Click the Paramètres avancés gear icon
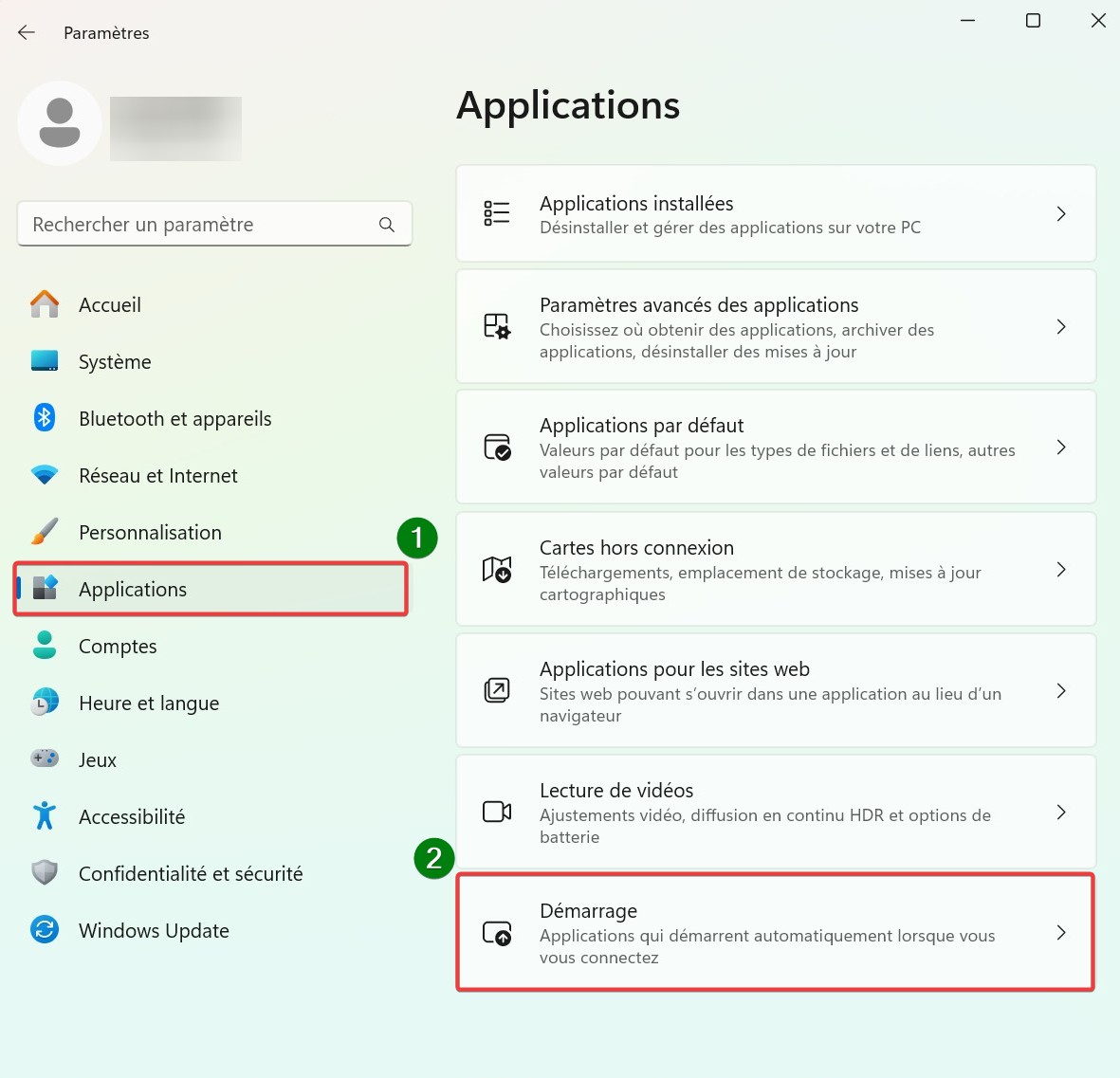Screen dimensions: 1120x1078 (496, 326)
